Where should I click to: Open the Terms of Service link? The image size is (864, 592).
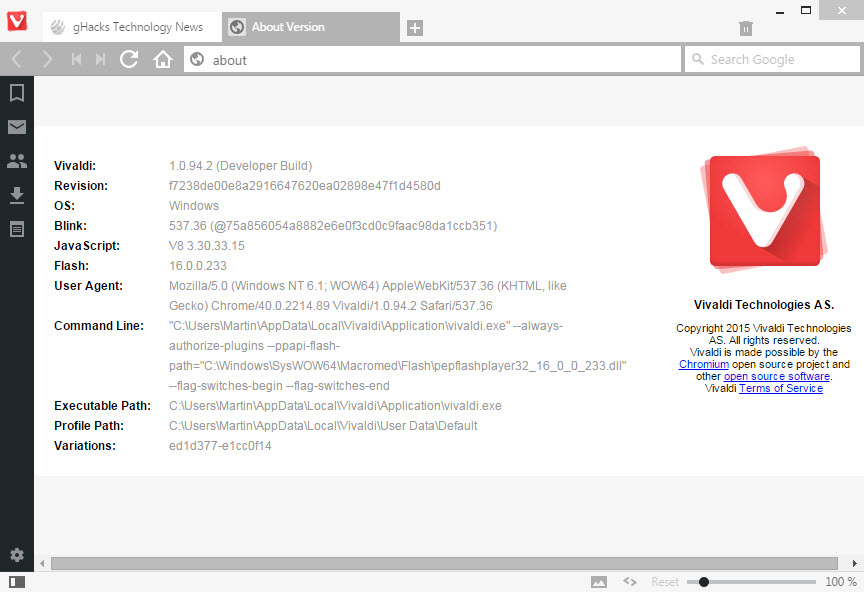(781, 389)
